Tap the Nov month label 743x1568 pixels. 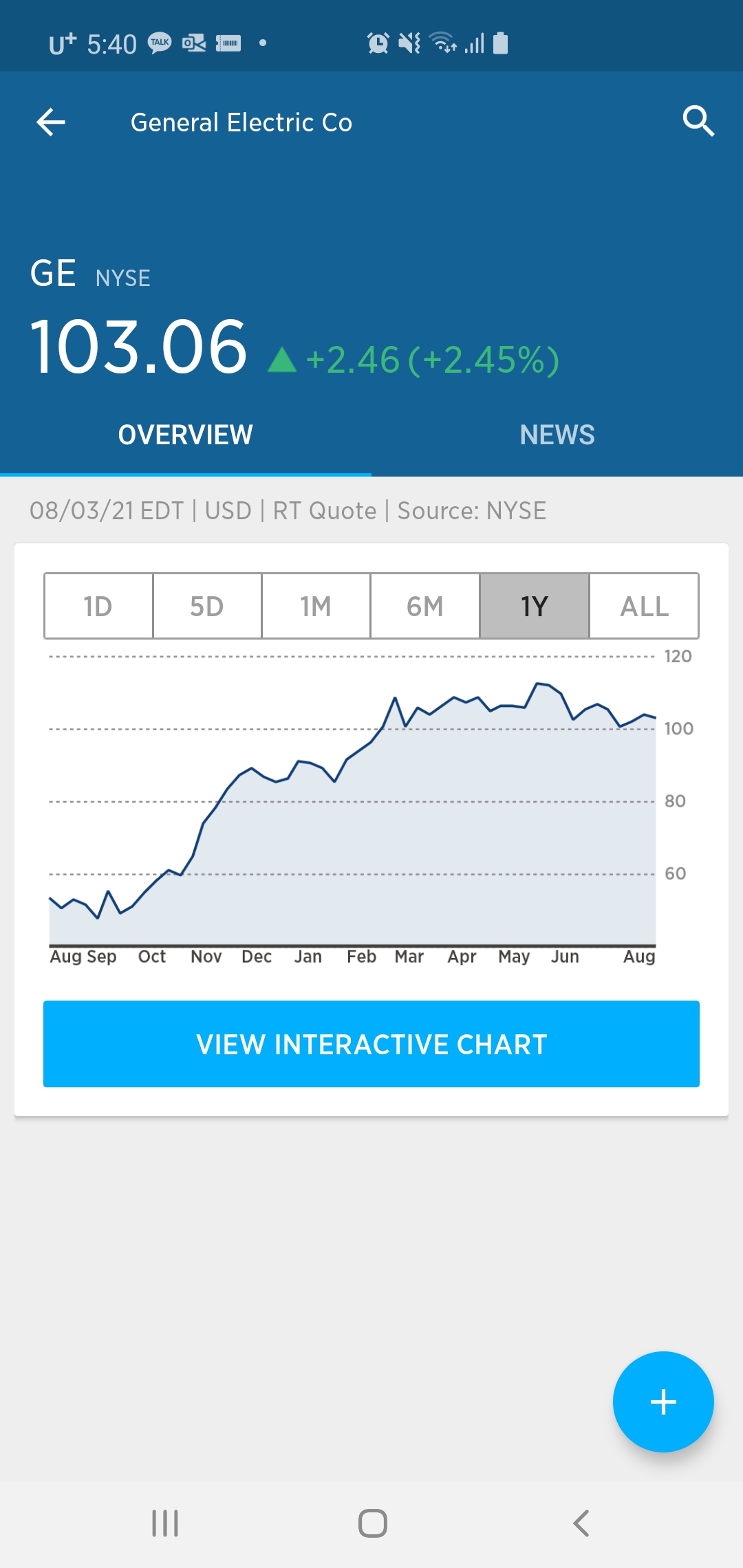pos(206,957)
